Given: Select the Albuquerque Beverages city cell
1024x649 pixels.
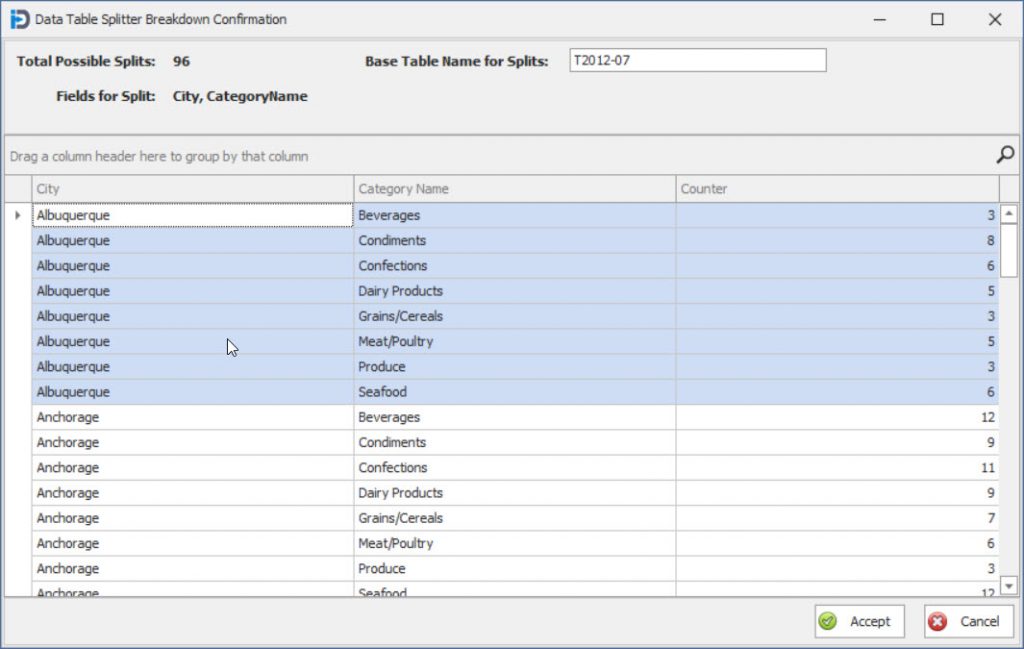Looking at the screenshot, I should (x=192, y=215).
